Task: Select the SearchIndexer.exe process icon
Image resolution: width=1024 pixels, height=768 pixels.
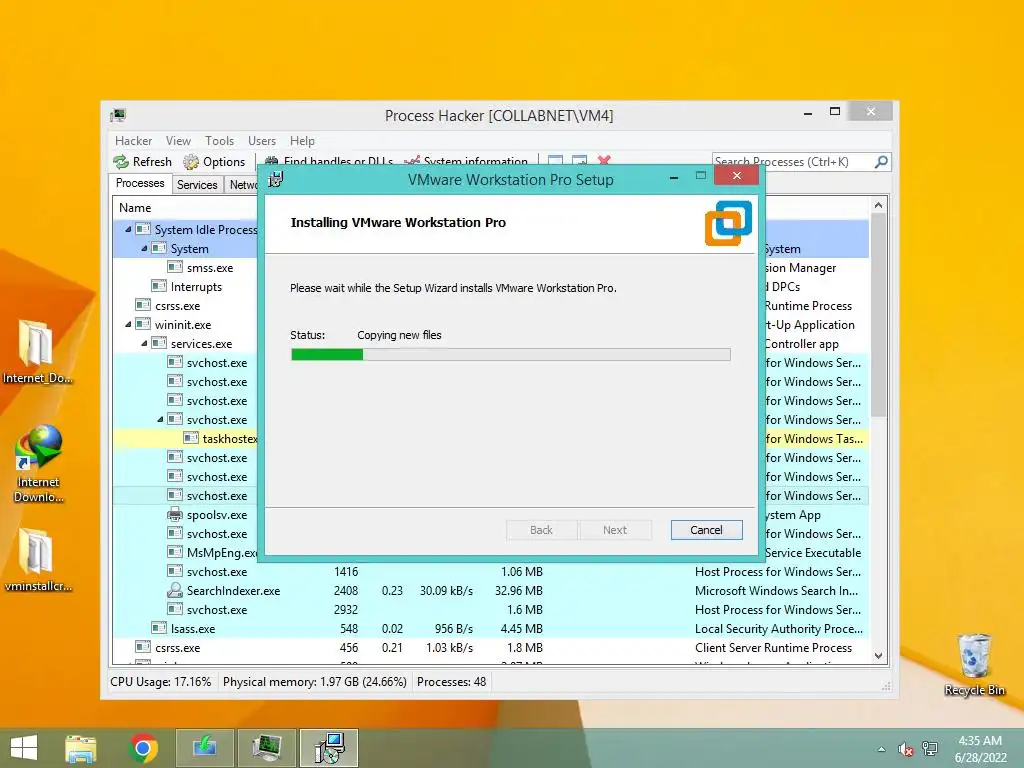Action: pyautogui.click(x=174, y=590)
